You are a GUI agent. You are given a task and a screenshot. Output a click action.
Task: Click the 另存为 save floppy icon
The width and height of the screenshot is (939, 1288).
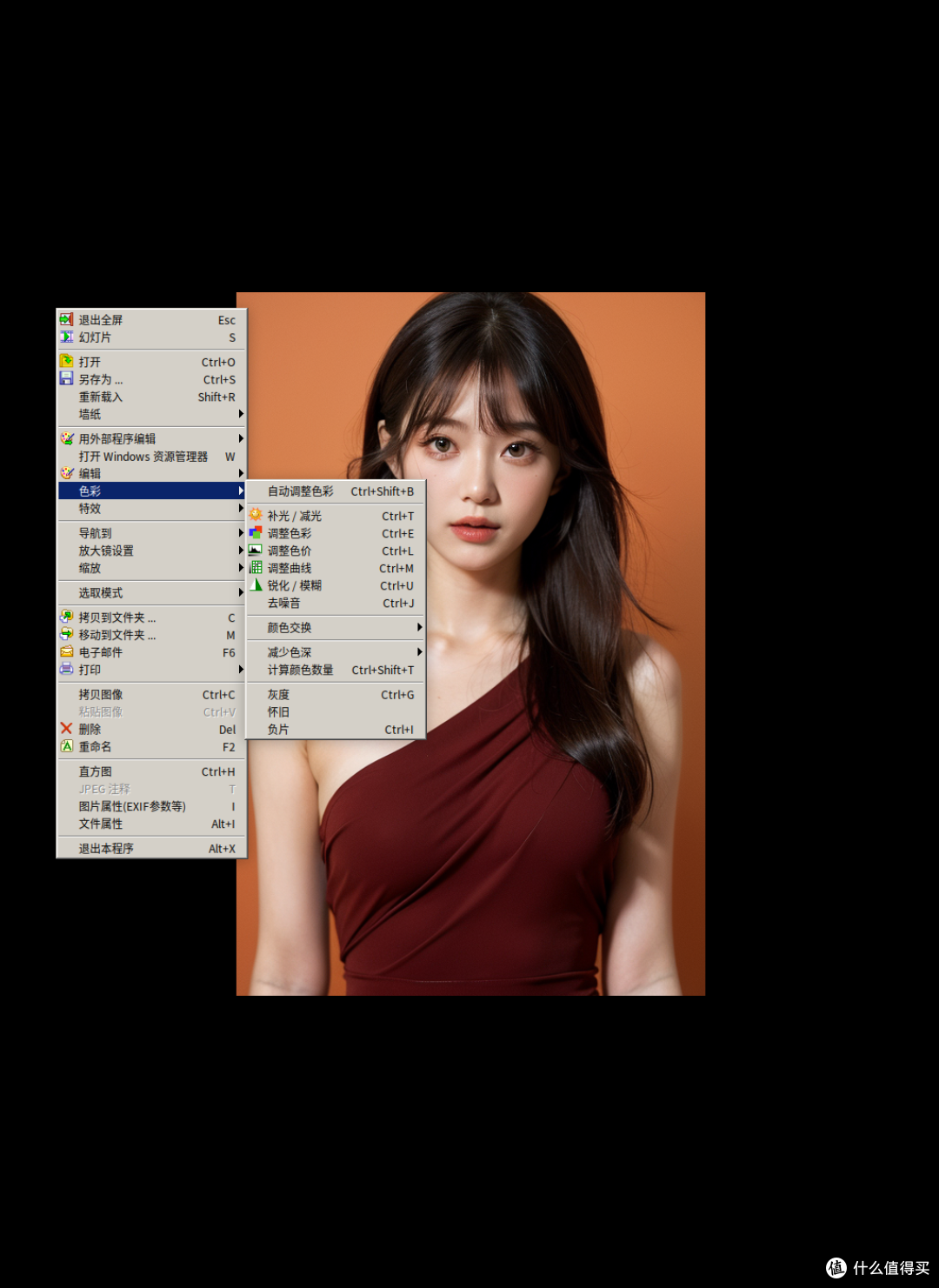tap(66, 378)
